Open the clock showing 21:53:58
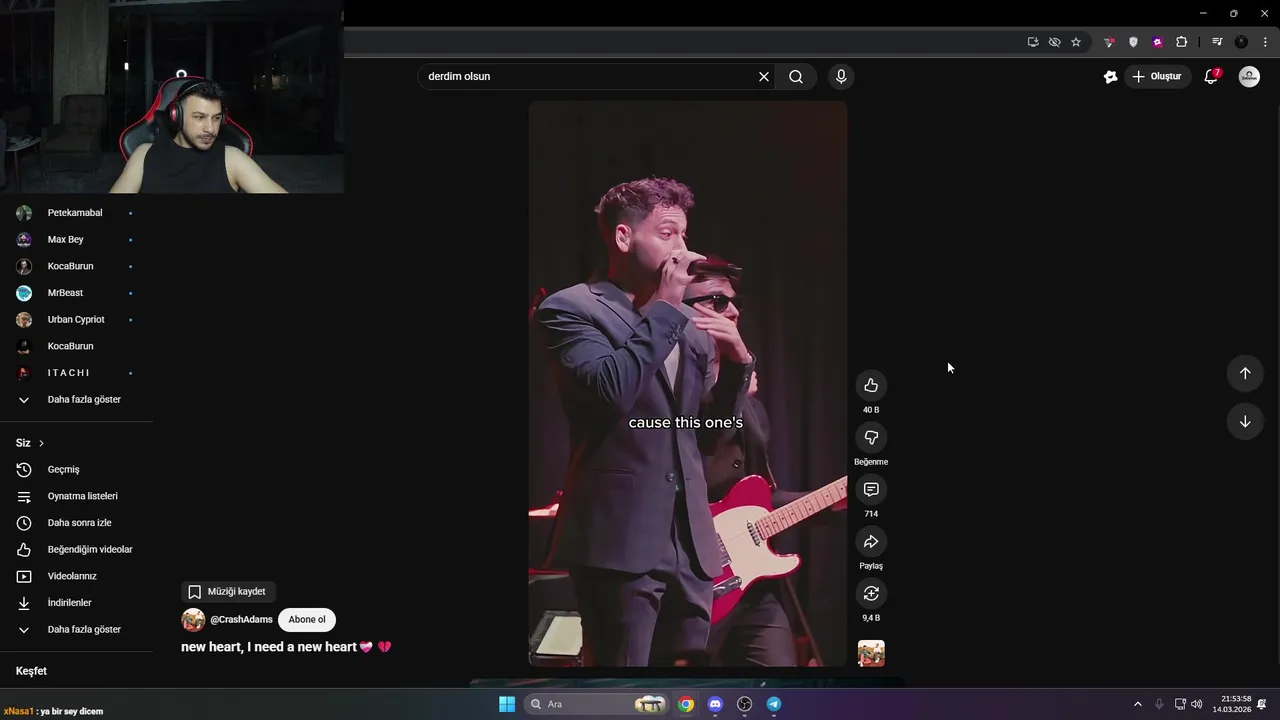 point(1231,704)
